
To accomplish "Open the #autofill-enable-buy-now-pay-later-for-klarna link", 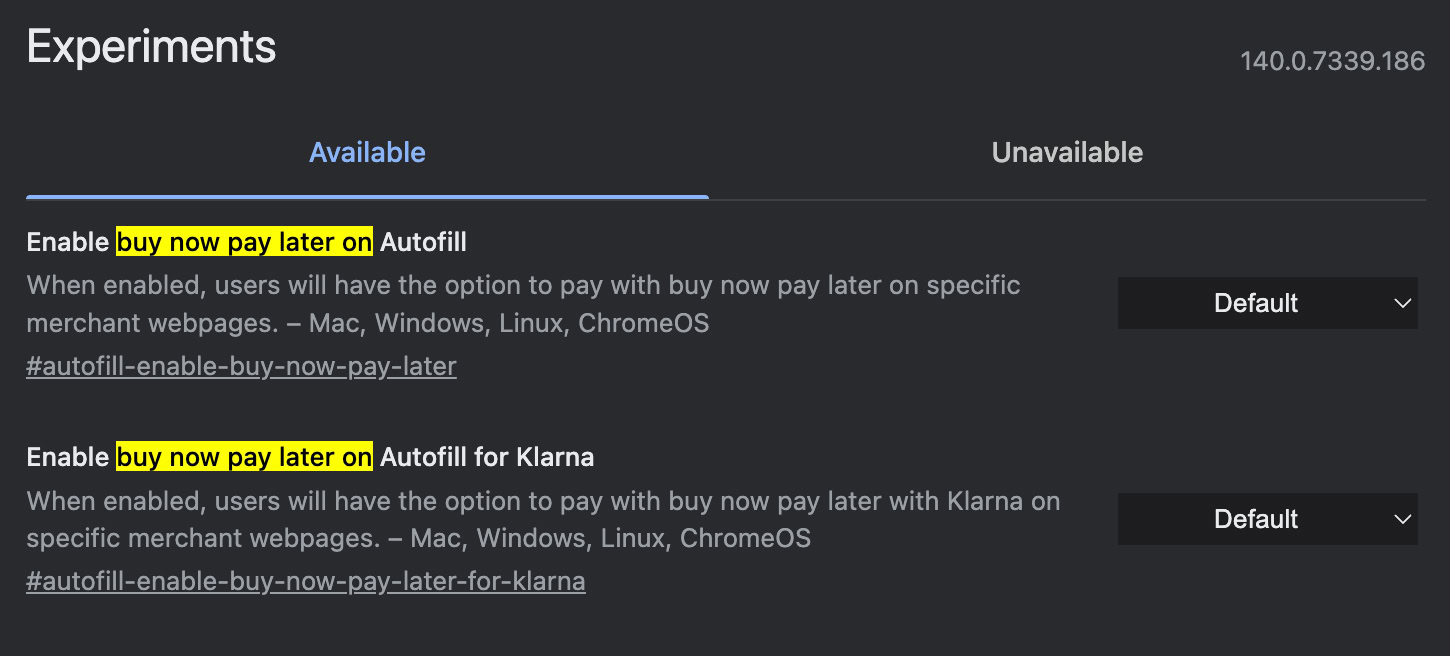I will point(306,581).
